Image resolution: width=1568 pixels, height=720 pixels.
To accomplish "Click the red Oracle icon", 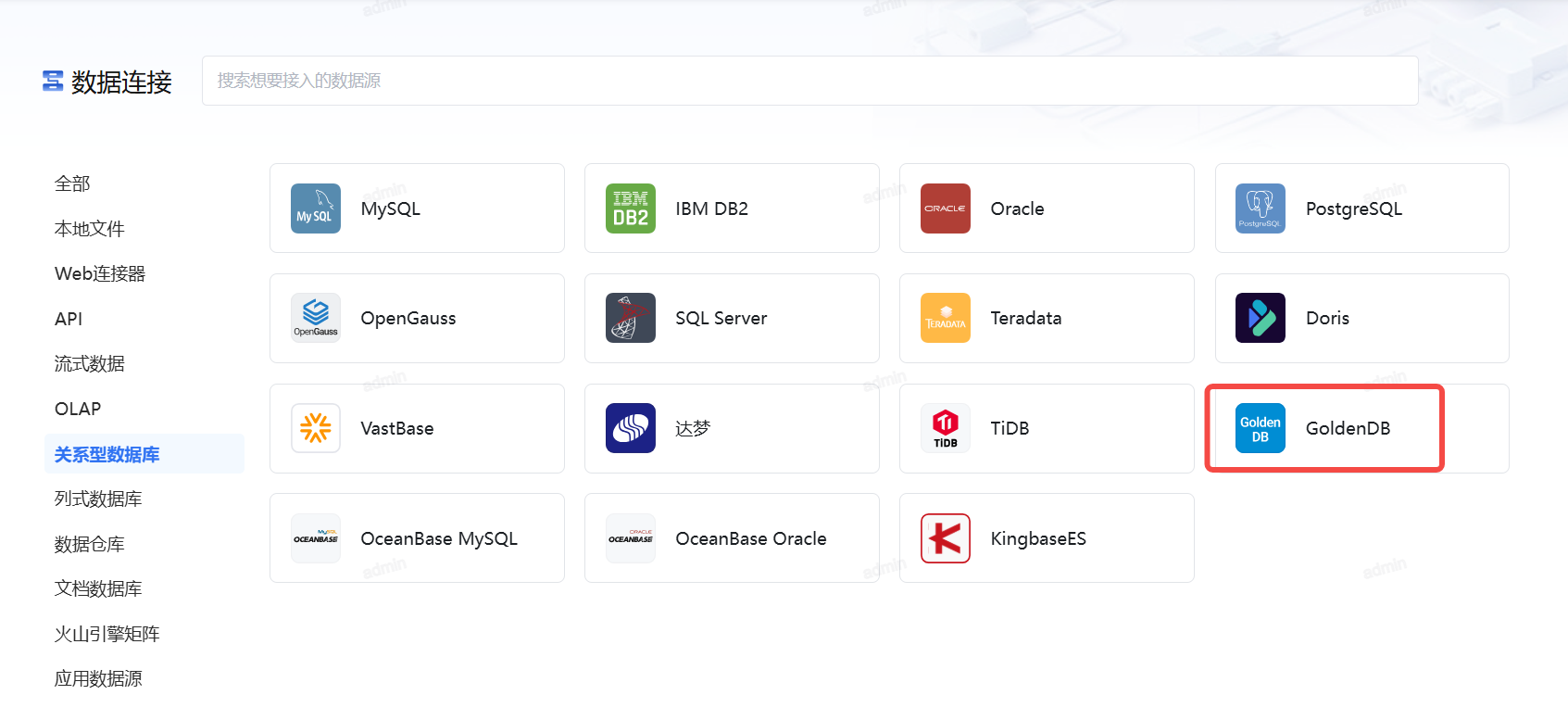I will pyautogui.click(x=946, y=208).
